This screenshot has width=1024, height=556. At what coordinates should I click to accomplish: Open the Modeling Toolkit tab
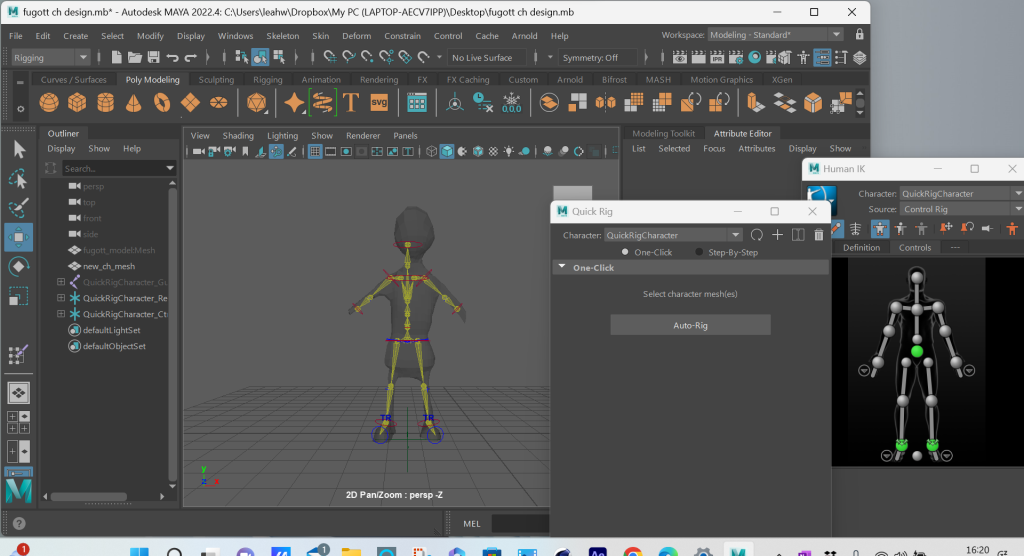pos(664,133)
